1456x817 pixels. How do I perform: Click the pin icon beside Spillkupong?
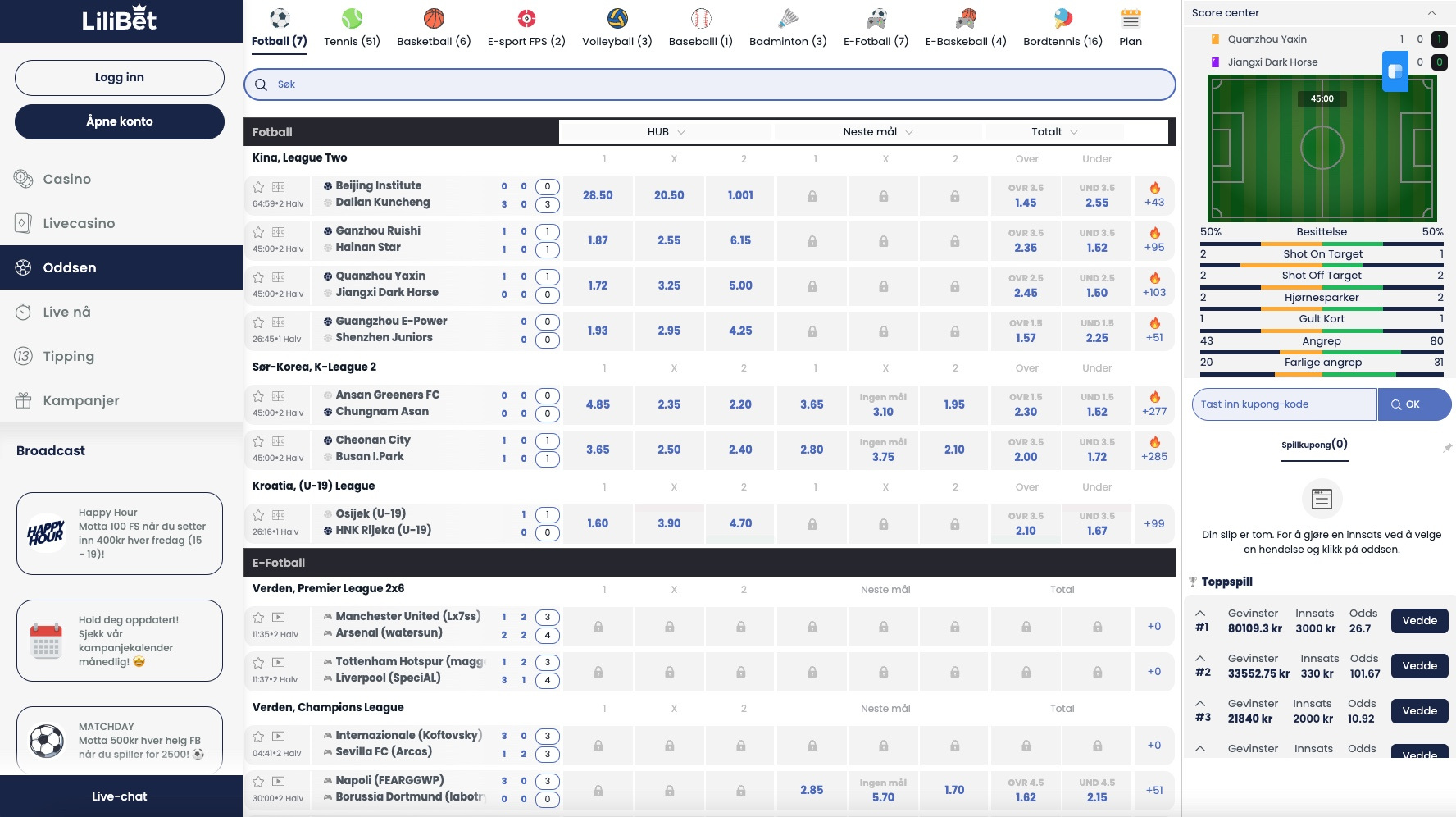coord(1447,447)
